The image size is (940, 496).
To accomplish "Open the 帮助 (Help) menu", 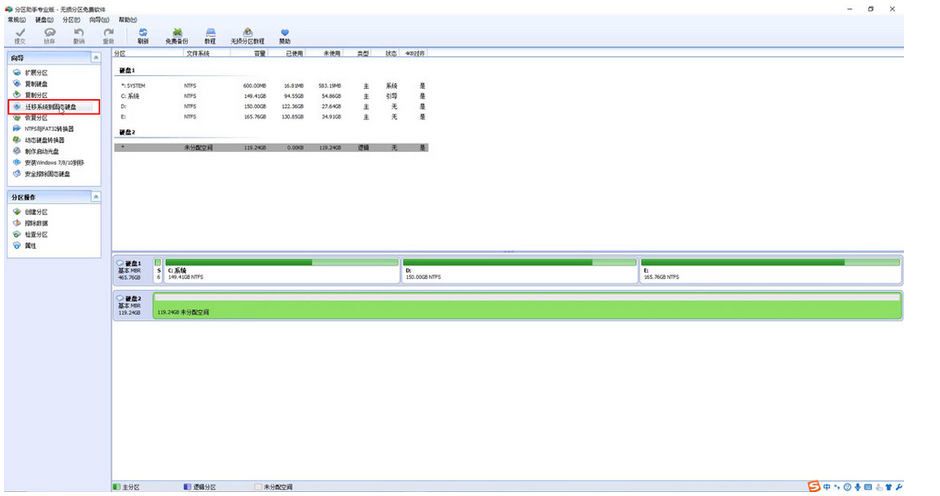I will tap(128, 20).
